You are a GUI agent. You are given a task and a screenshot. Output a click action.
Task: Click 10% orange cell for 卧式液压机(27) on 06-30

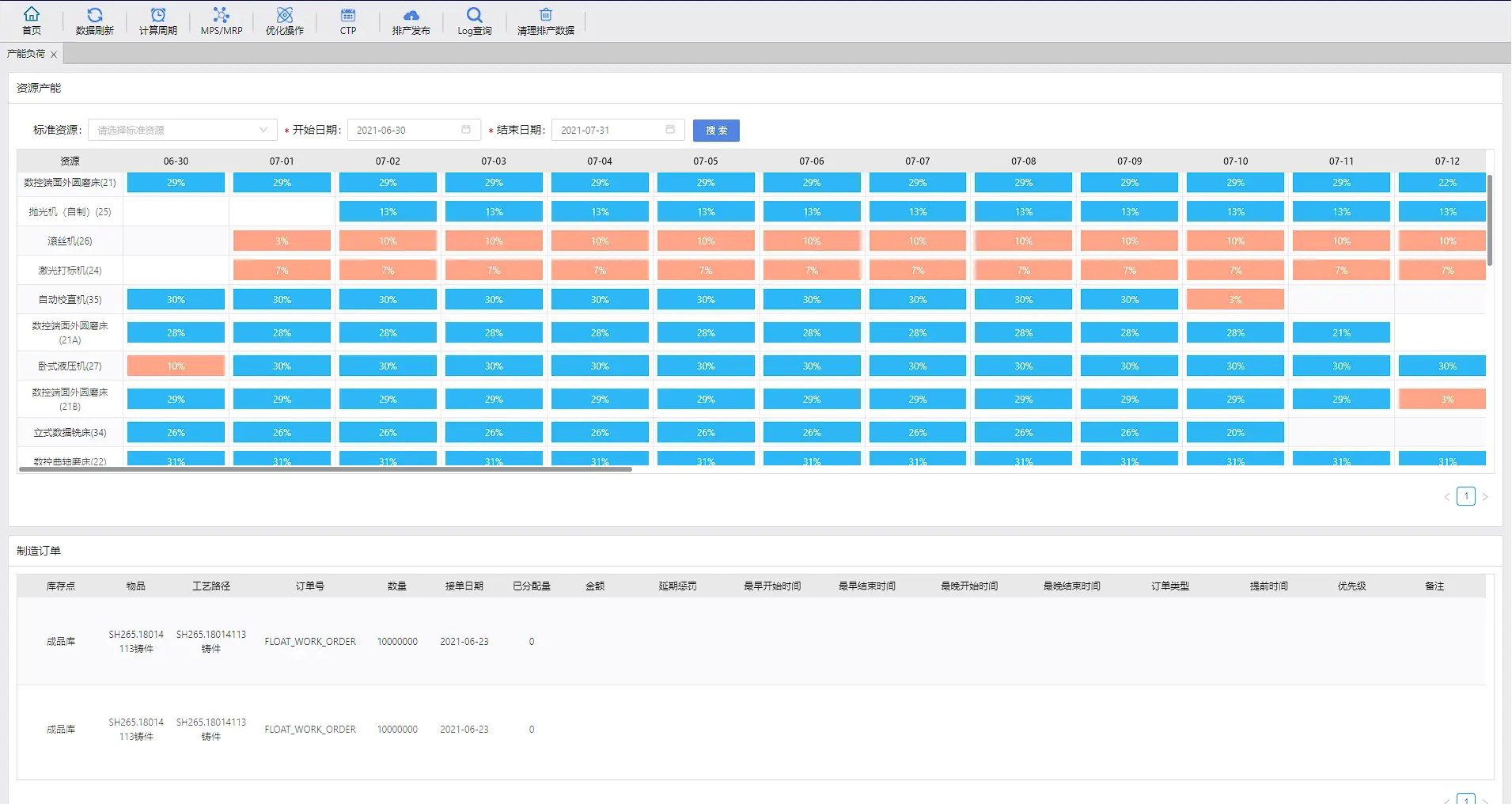176,366
